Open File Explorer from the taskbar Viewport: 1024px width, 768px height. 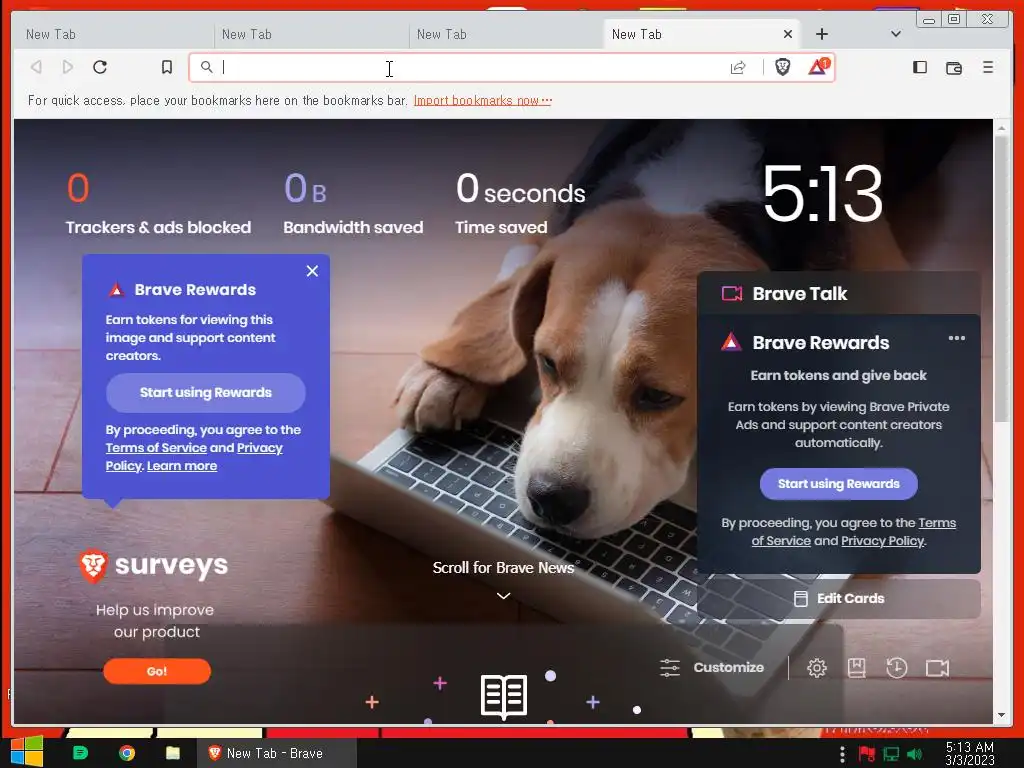pyautogui.click(x=172, y=753)
